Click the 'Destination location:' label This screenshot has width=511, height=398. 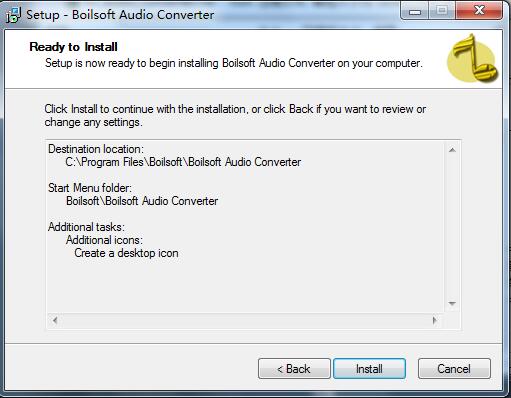click(x=96, y=149)
